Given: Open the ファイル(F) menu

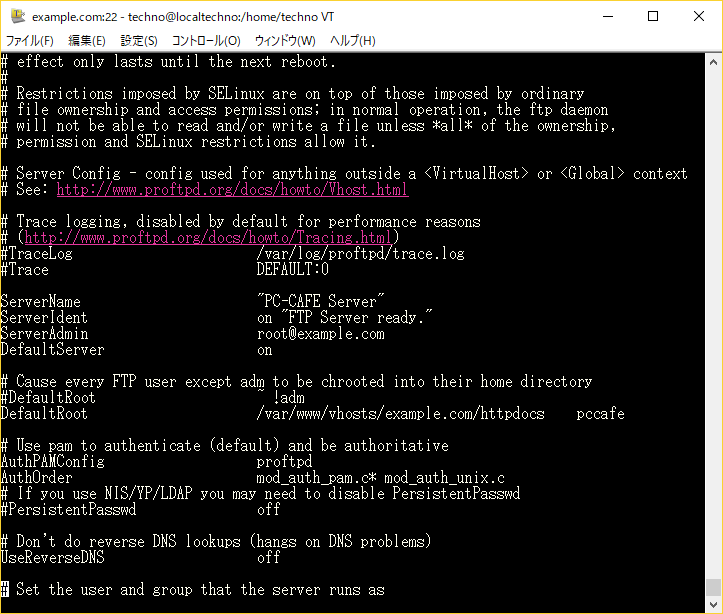Looking at the screenshot, I should click(x=30, y=41).
